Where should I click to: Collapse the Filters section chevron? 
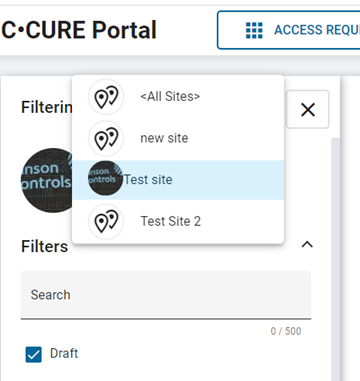coord(307,245)
